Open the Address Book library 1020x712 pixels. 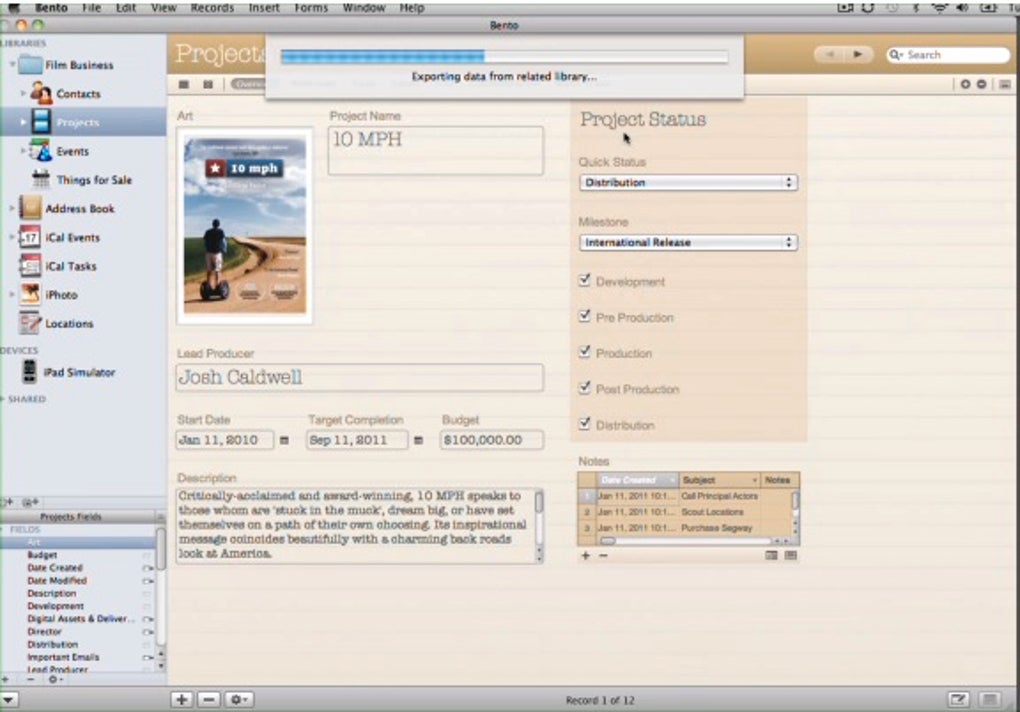click(67, 209)
